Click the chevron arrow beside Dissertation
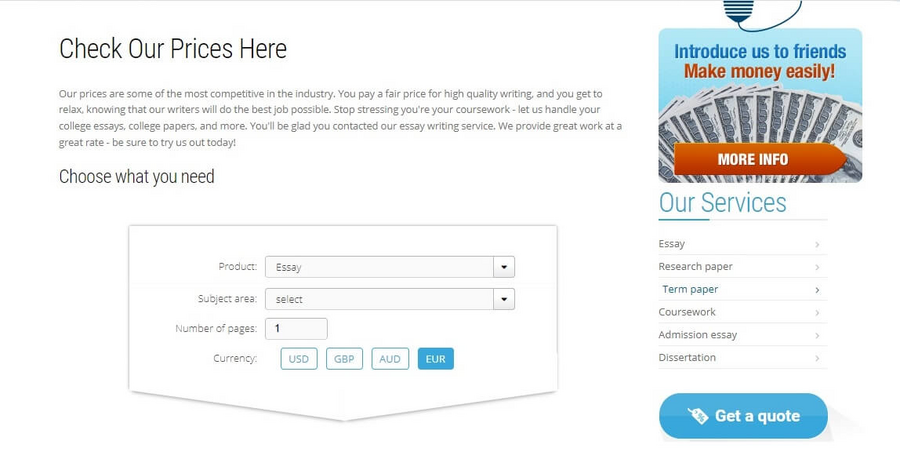 [x=817, y=359]
